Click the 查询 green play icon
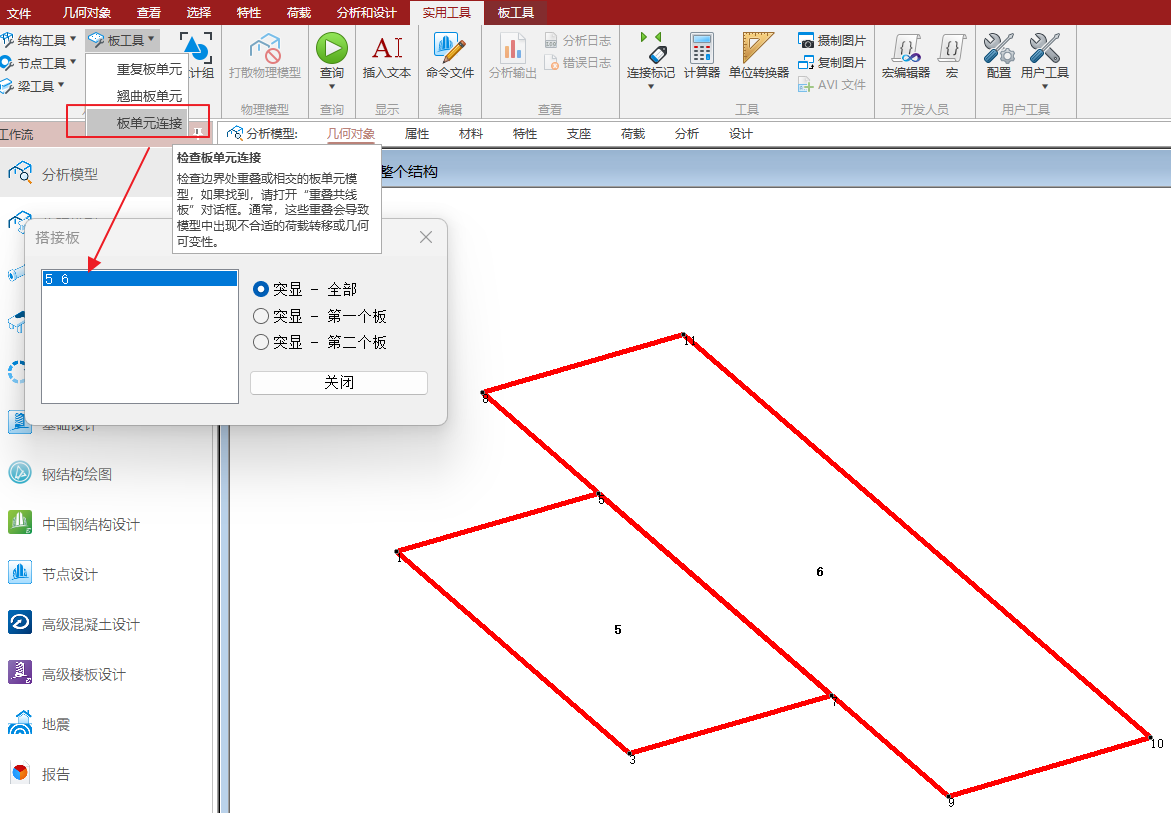 click(332, 48)
